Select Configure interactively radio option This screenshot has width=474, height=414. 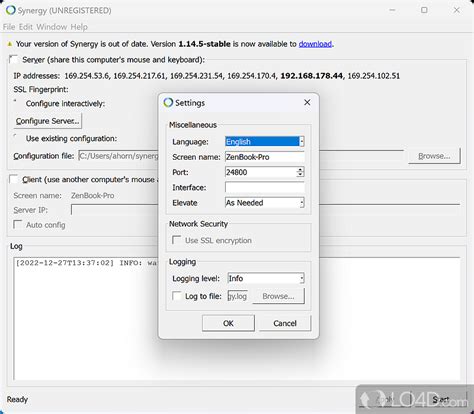15,101
